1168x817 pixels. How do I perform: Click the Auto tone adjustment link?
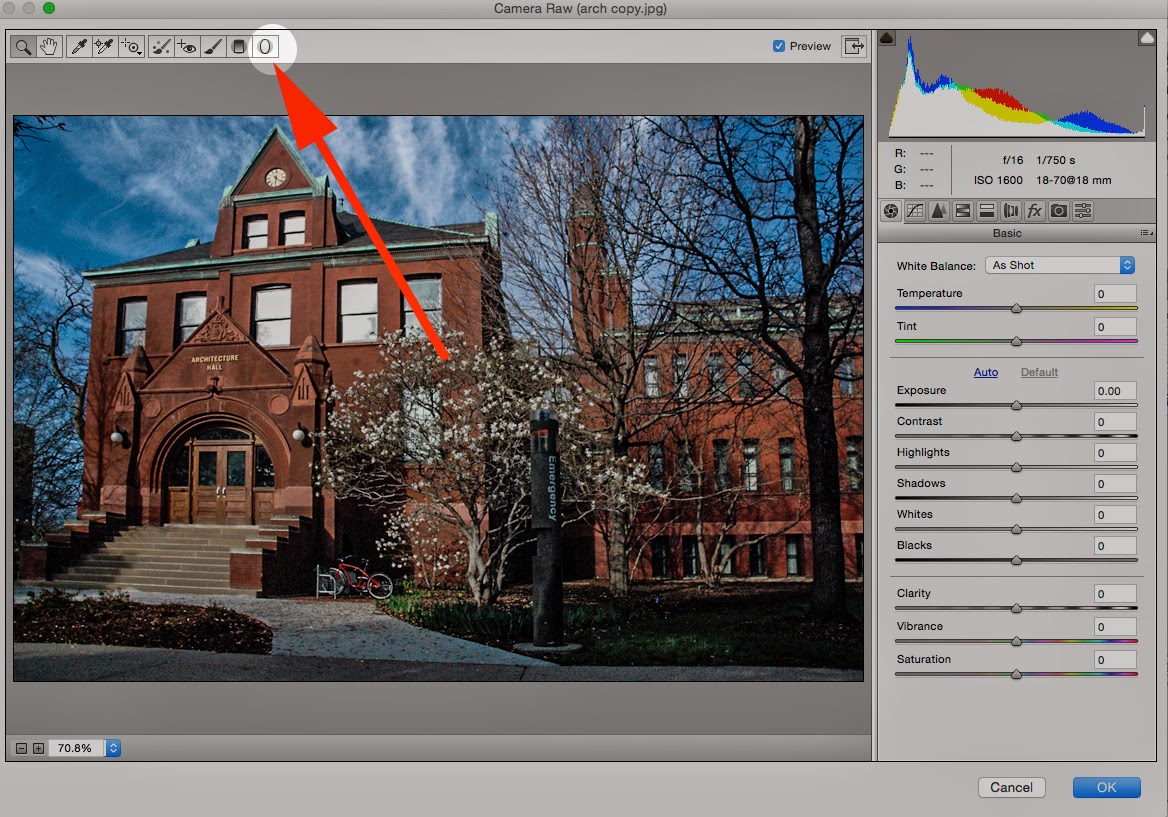pyautogui.click(x=986, y=372)
